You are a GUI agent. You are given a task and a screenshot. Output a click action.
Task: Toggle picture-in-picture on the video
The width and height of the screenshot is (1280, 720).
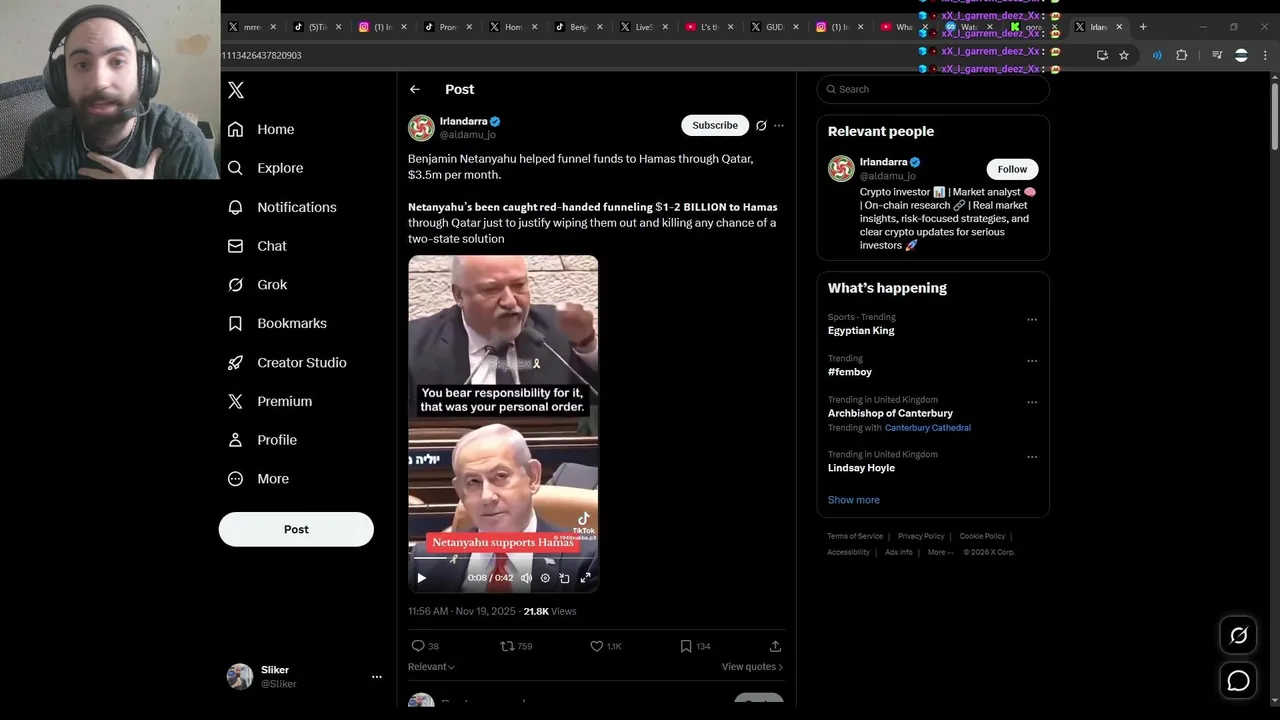click(x=565, y=578)
